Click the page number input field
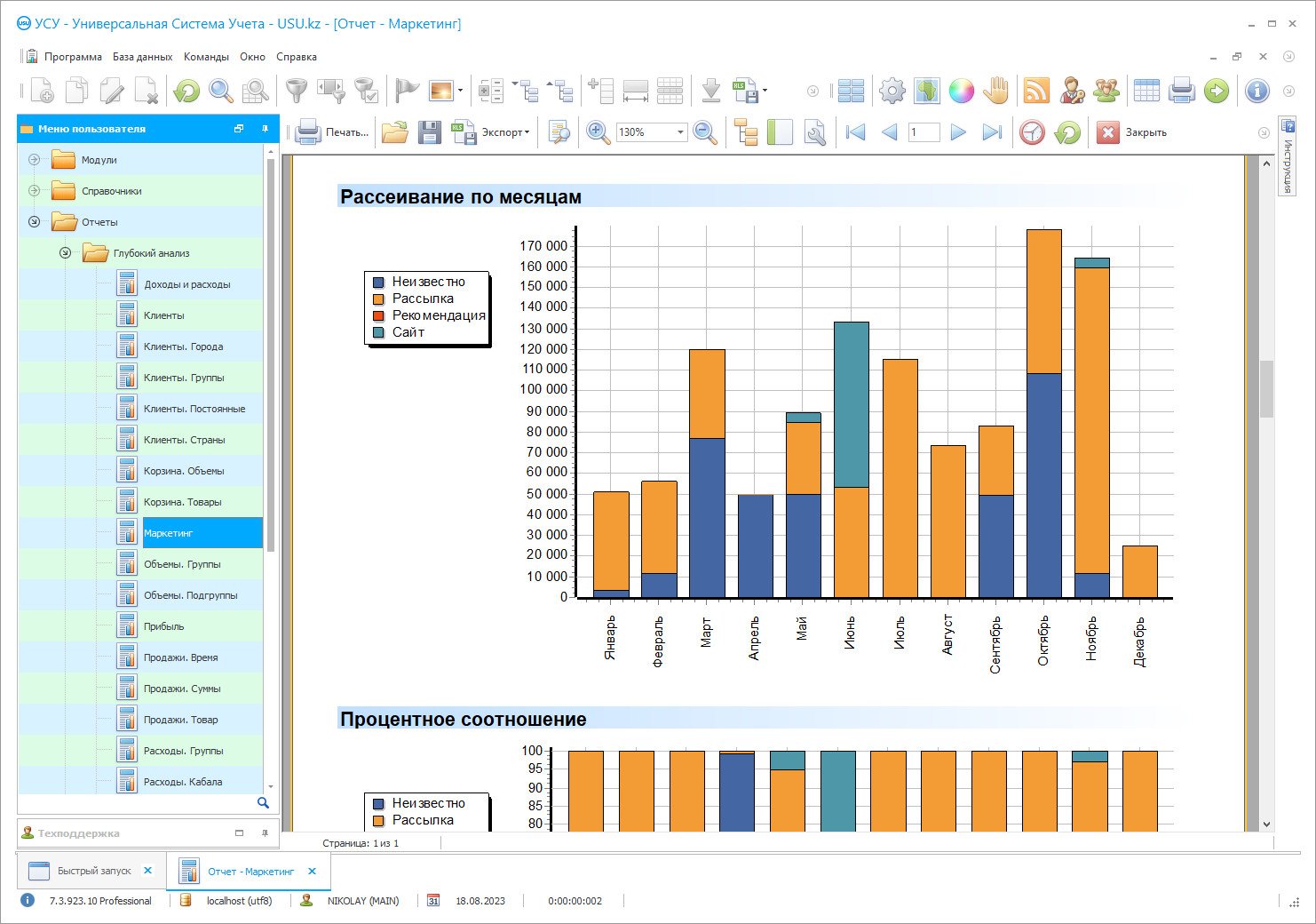 (x=924, y=132)
